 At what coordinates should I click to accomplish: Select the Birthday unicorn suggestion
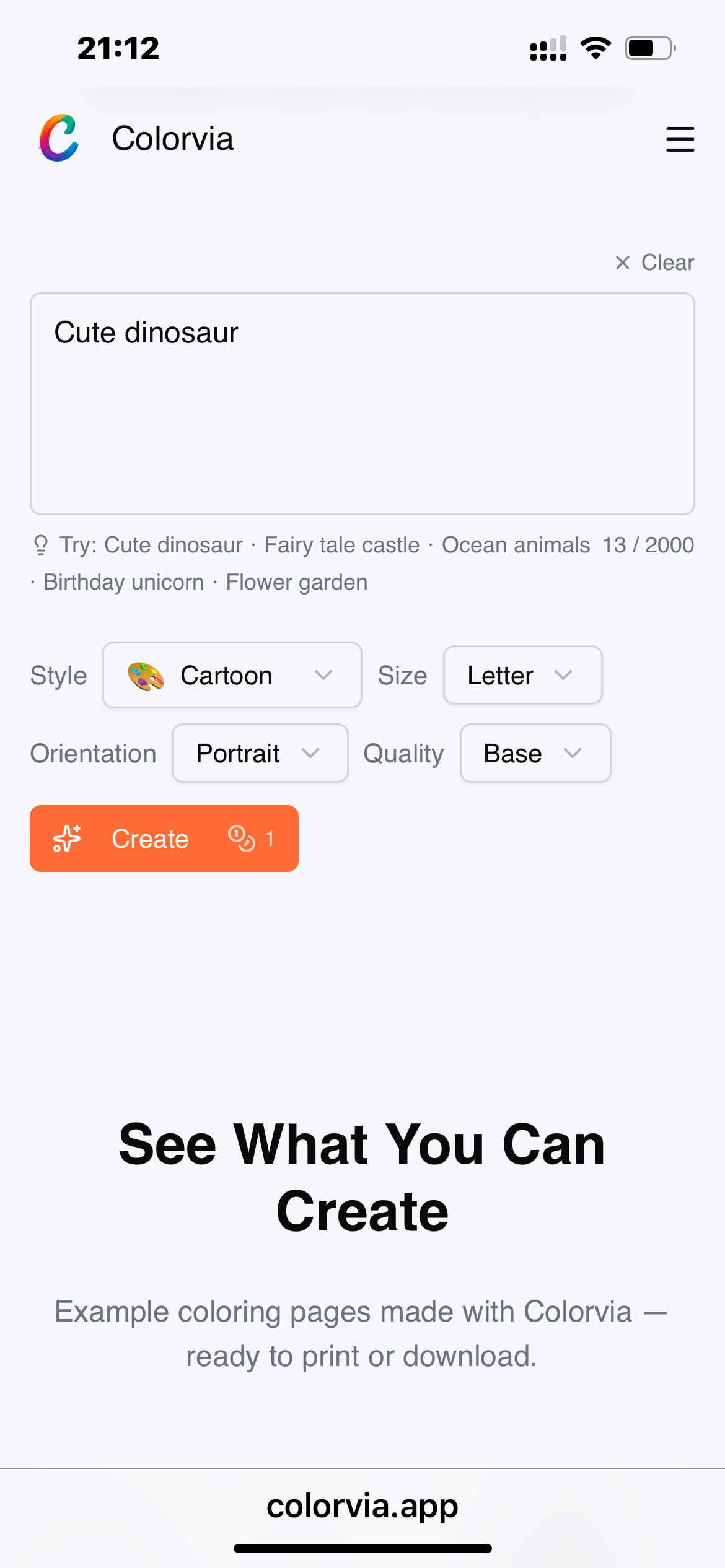[x=122, y=581]
